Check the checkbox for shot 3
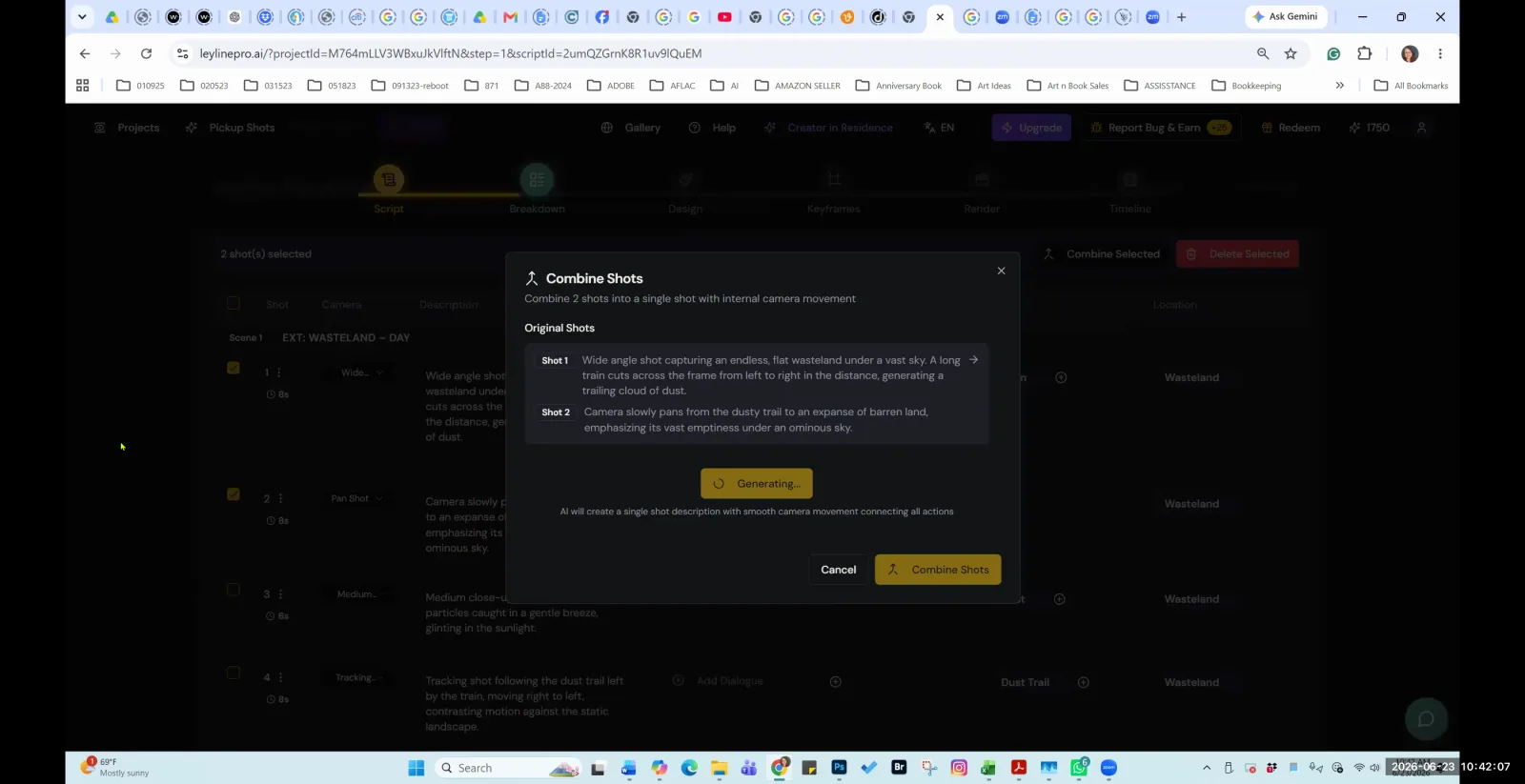 (x=234, y=589)
